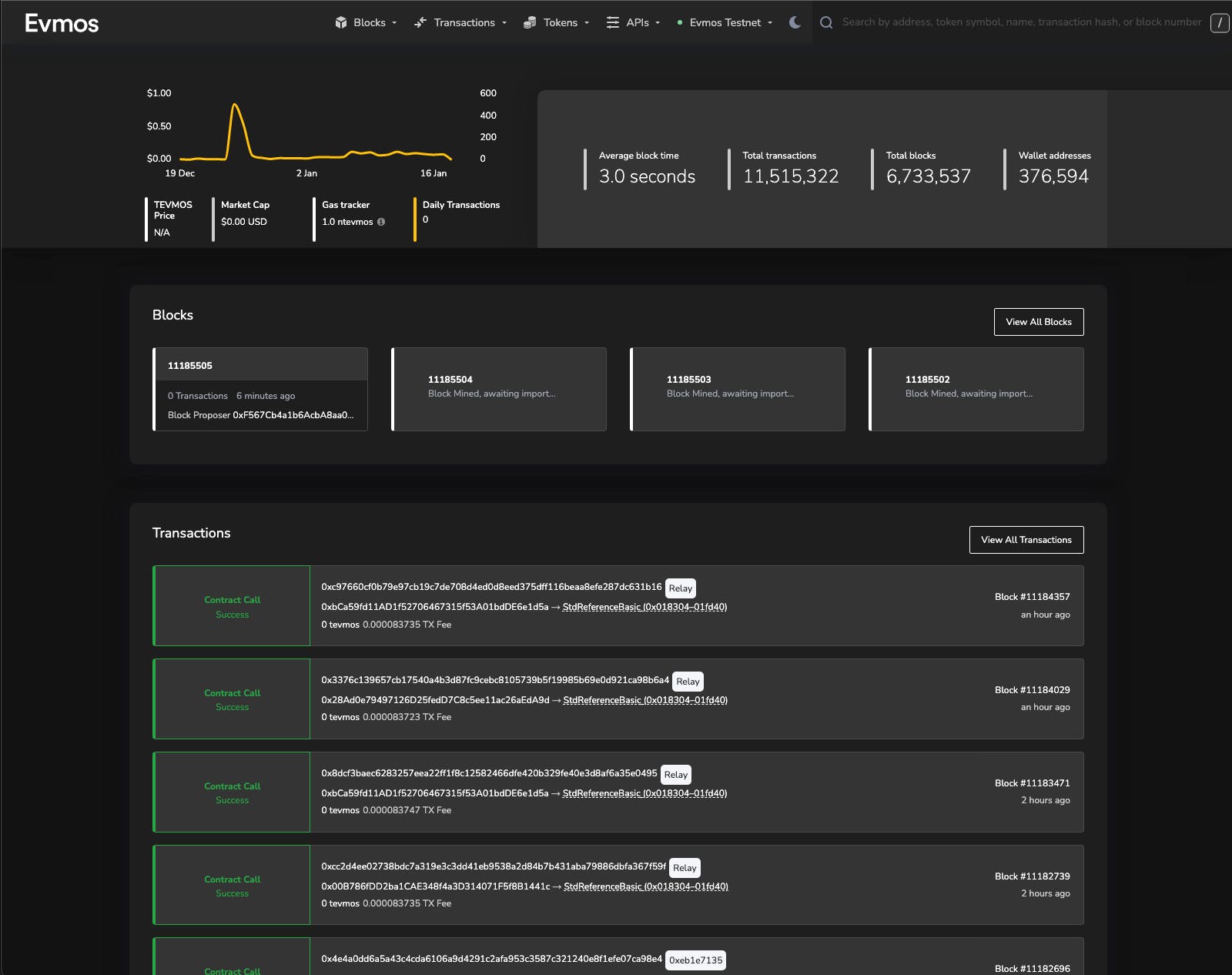Click View All Transactions button
This screenshot has width=1232, height=975.
coord(1026,540)
